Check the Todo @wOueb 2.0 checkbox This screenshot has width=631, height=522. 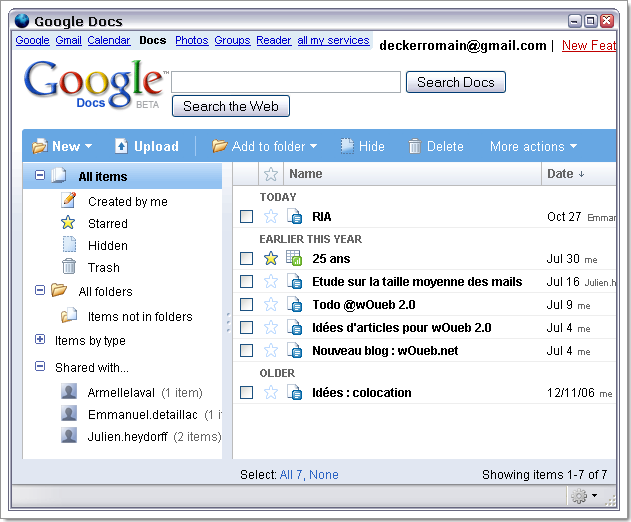pos(246,305)
